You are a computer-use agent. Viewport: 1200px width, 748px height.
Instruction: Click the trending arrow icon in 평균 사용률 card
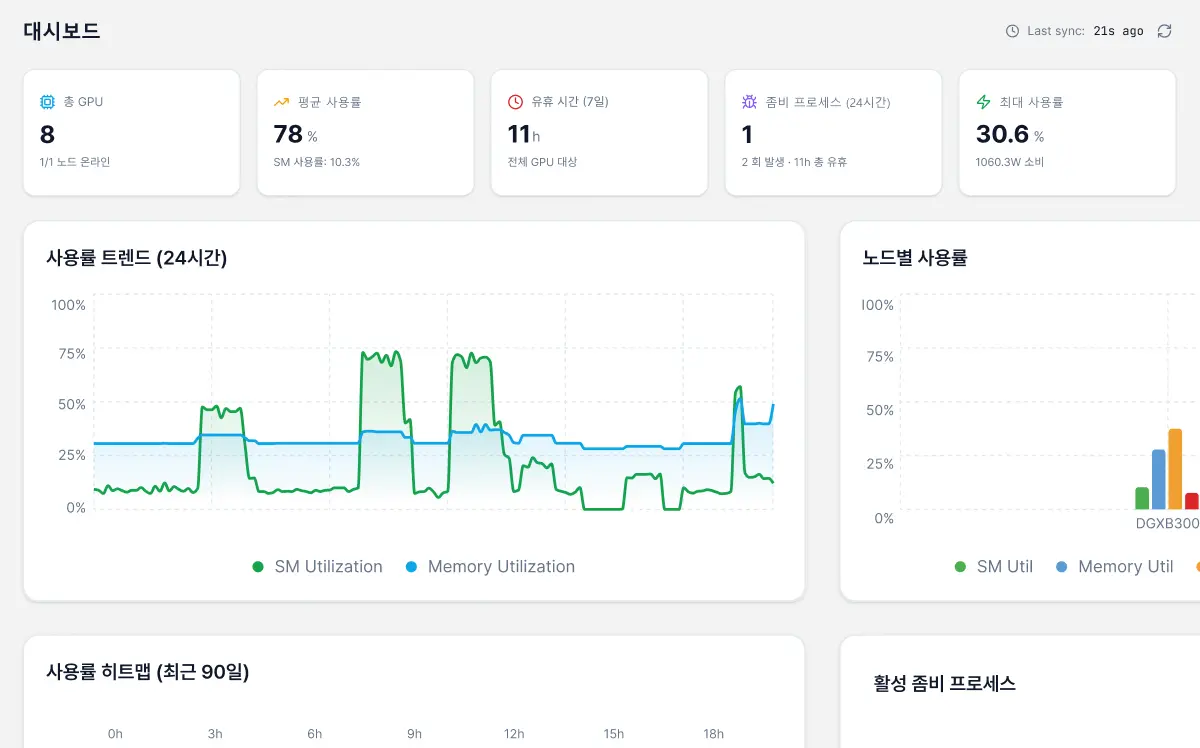(x=281, y=101)
